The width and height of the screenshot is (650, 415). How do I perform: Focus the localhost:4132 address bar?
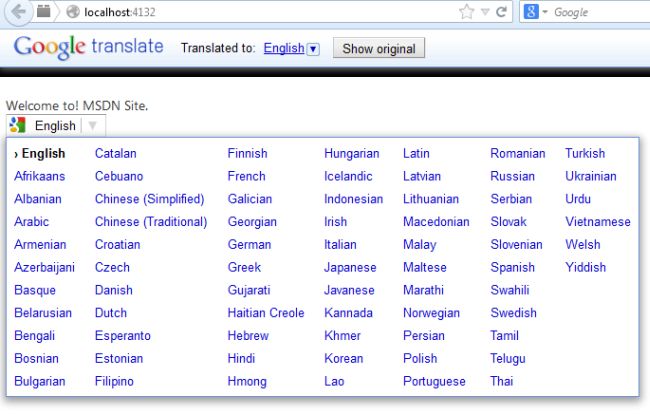pos(265,12)
